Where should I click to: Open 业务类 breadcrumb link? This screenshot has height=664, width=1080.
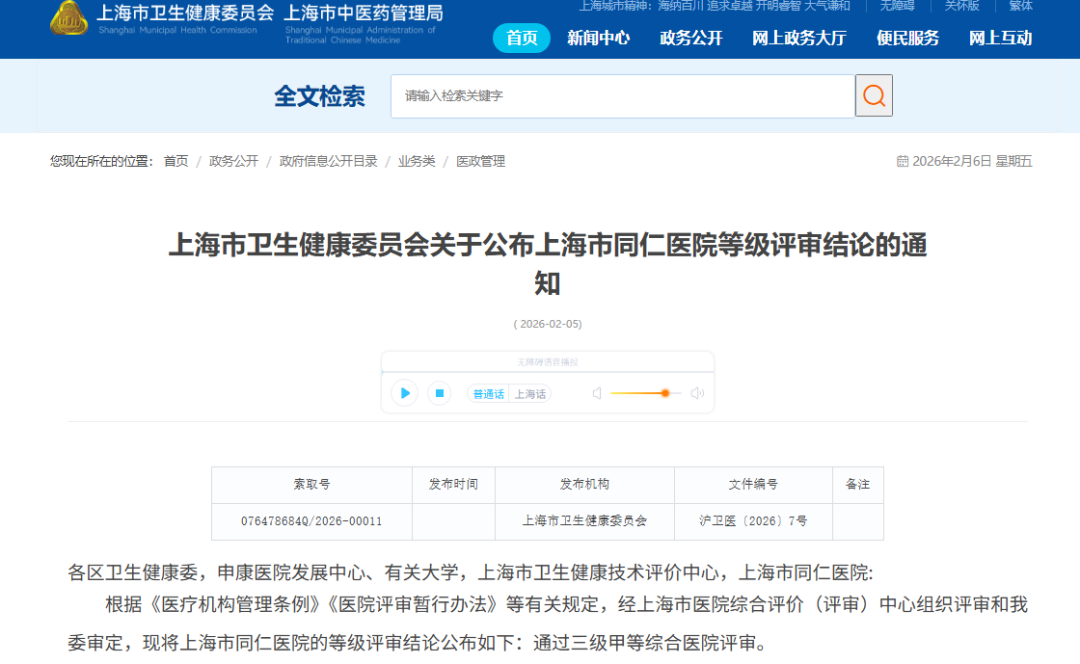(x=416, y=161)
